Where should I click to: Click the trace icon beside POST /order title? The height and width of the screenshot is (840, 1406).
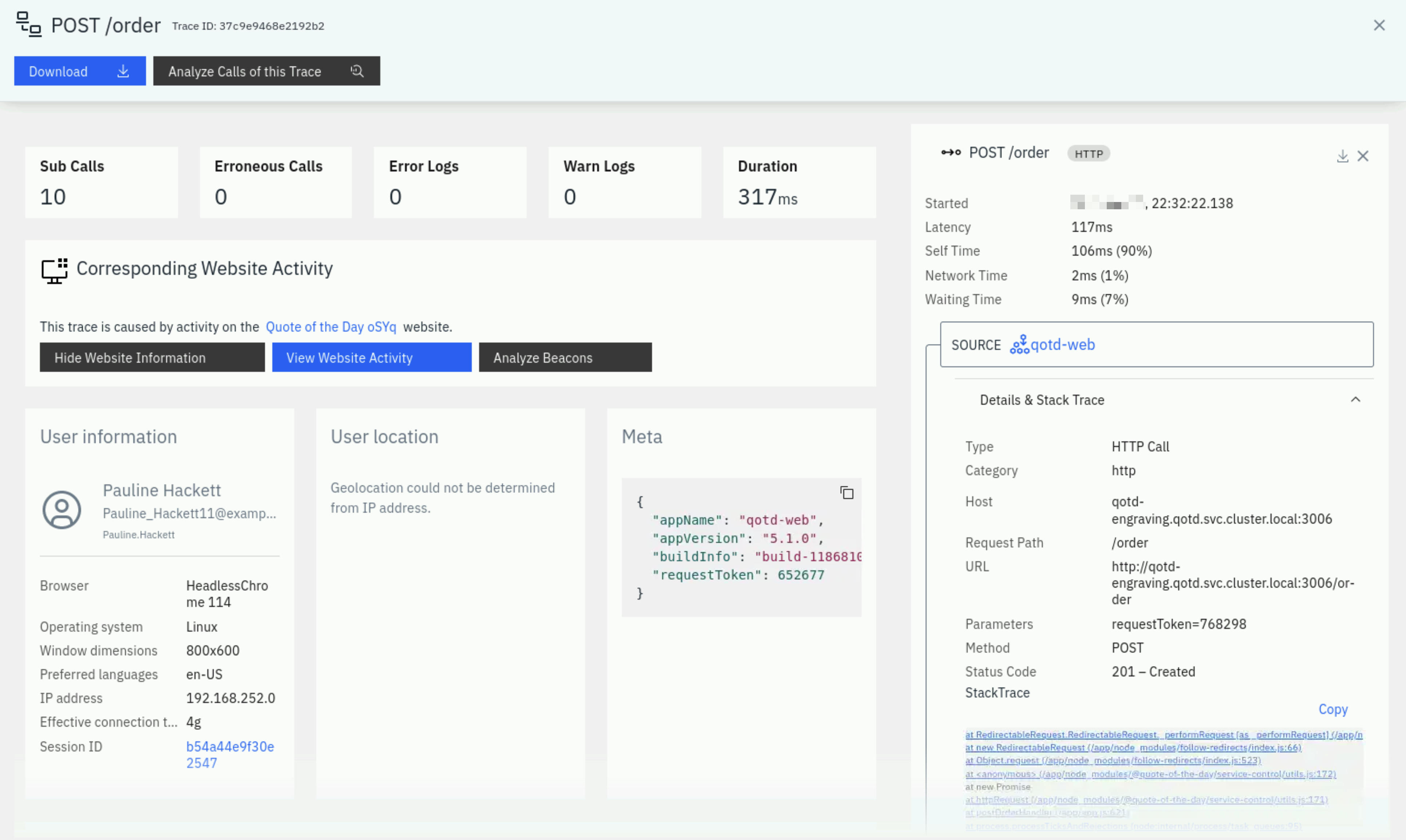click(28, 25)
